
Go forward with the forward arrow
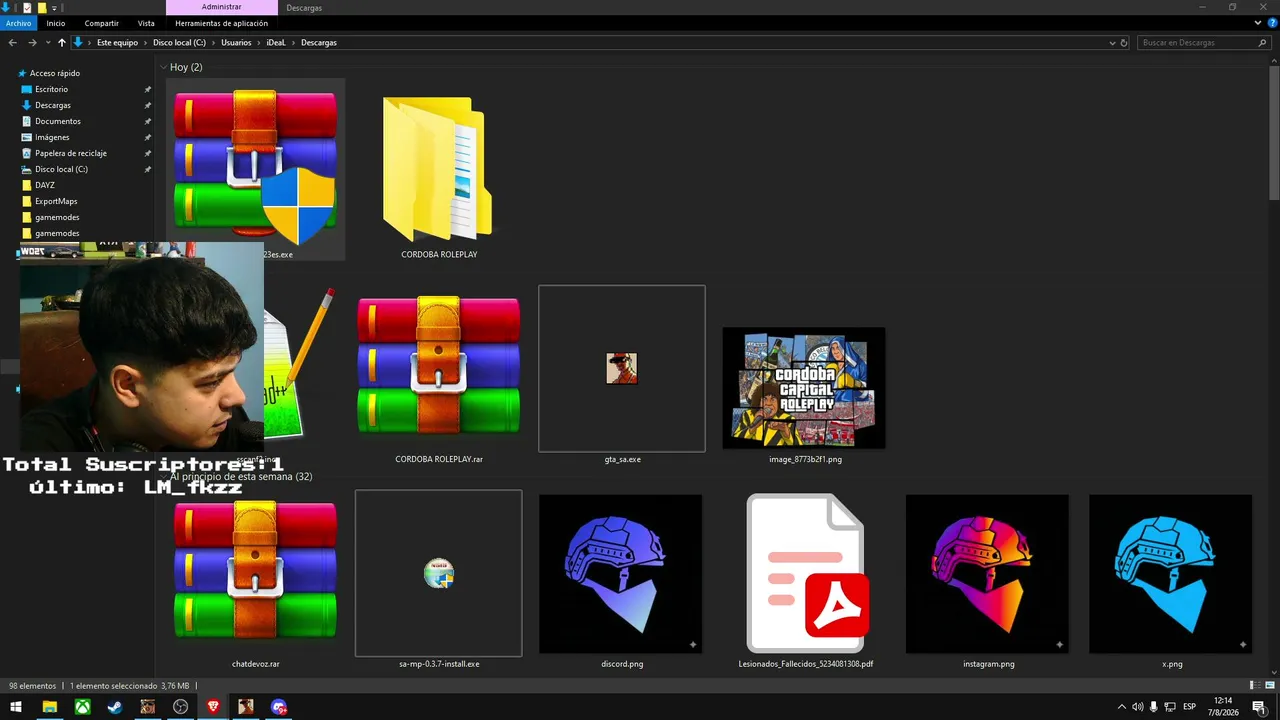[x=32, y=43]
